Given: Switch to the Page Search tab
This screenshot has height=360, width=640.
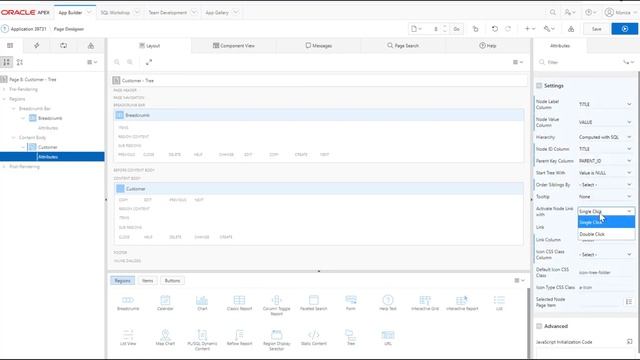Looking at the screenshot, I should 403,46.
